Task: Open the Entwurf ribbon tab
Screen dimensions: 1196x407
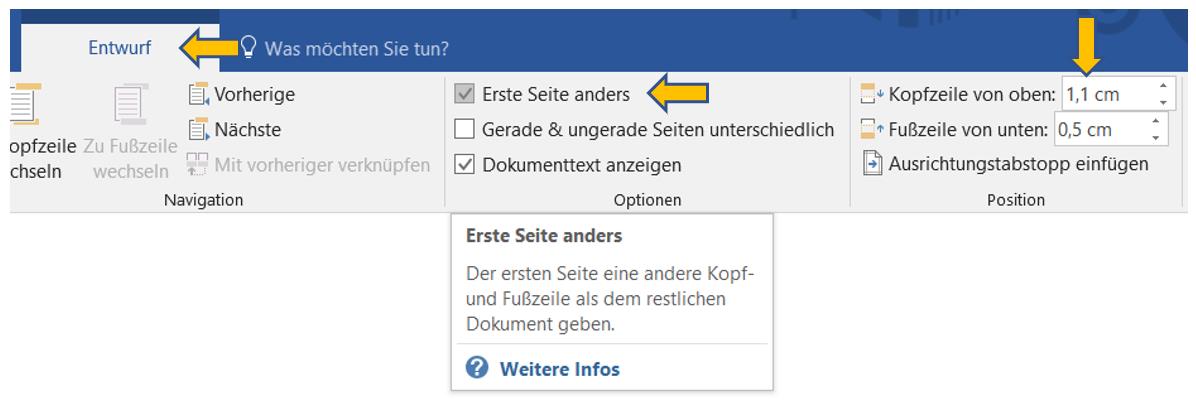Action: [x=119, y=47]
